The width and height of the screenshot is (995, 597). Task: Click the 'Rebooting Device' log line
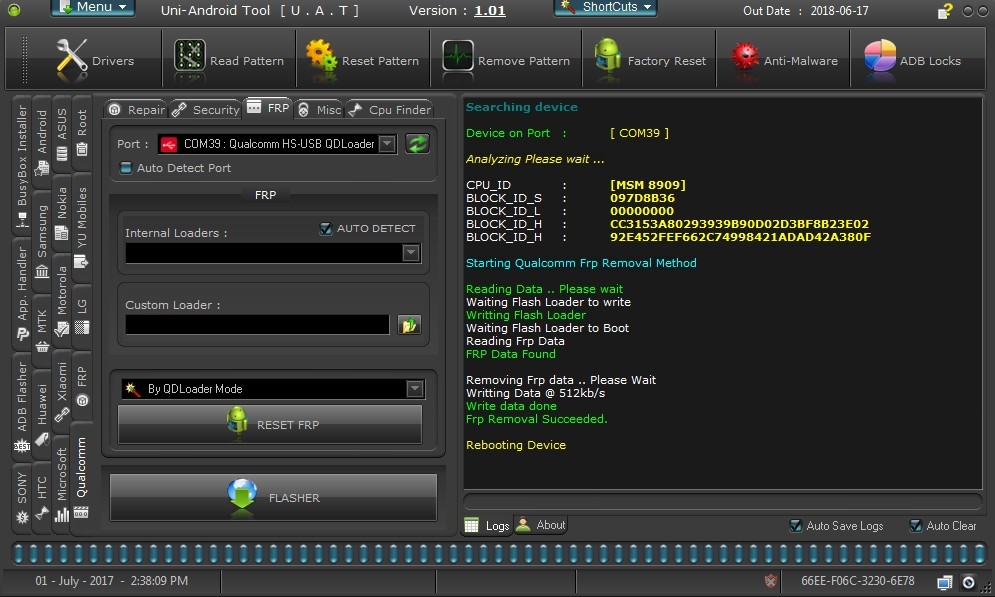click(x=515, y=445)
